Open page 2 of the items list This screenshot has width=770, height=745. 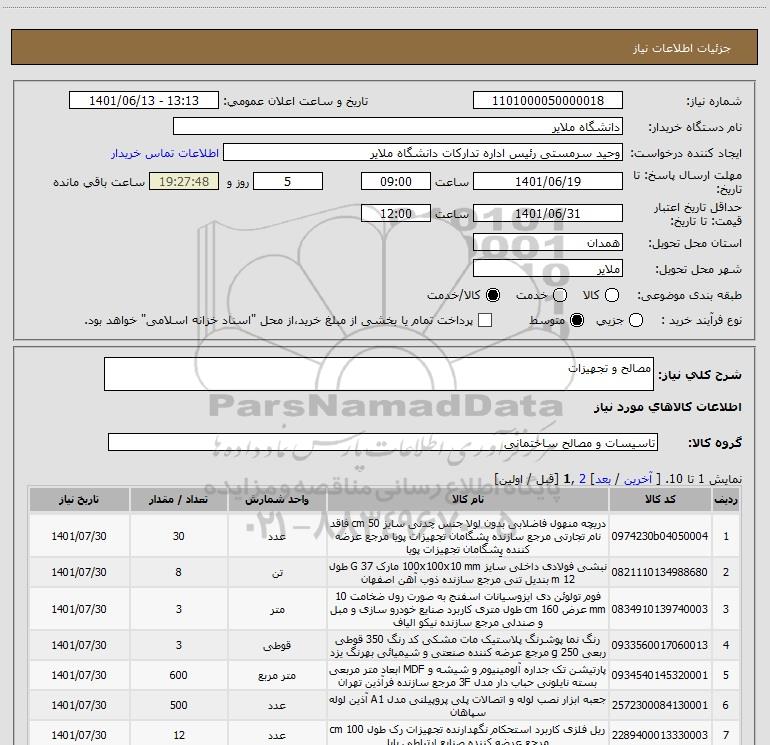[582, 479]
